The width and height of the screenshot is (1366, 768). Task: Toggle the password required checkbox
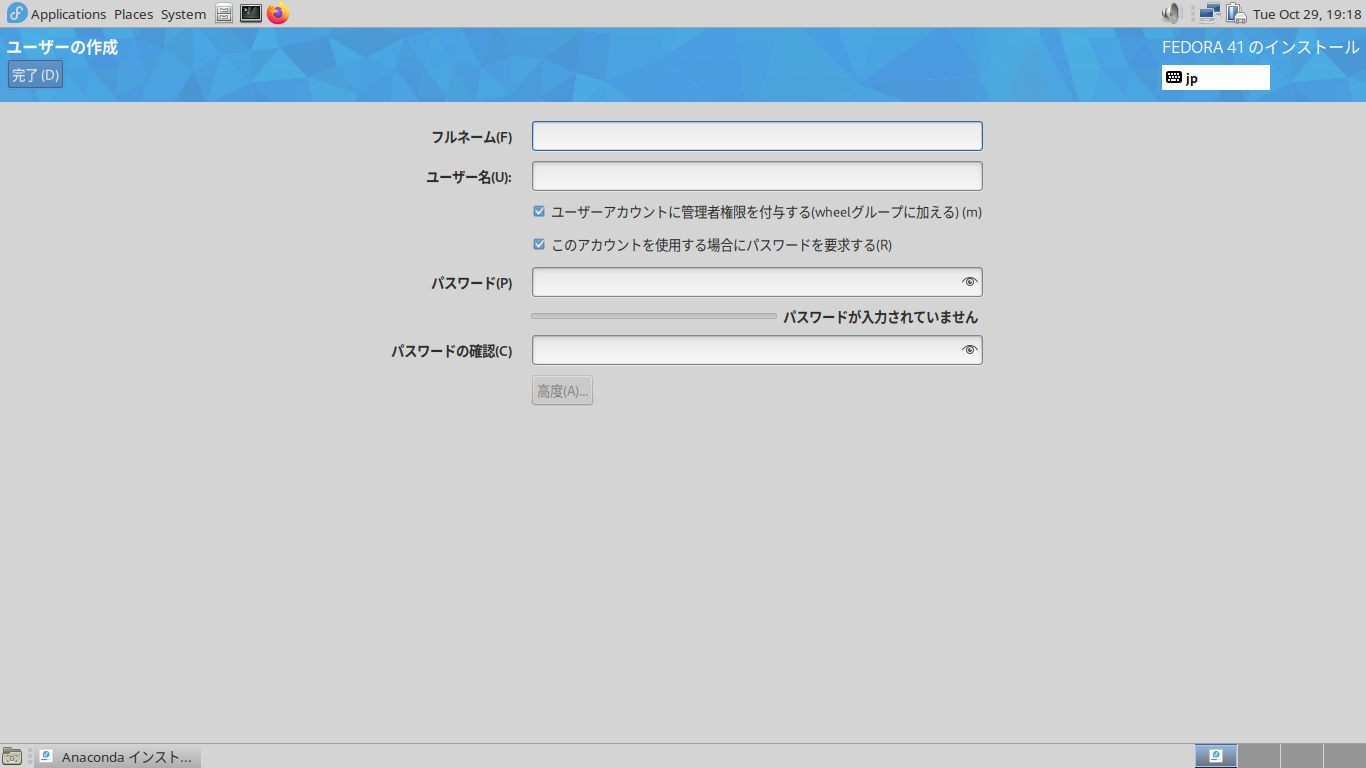coord(539,244)
